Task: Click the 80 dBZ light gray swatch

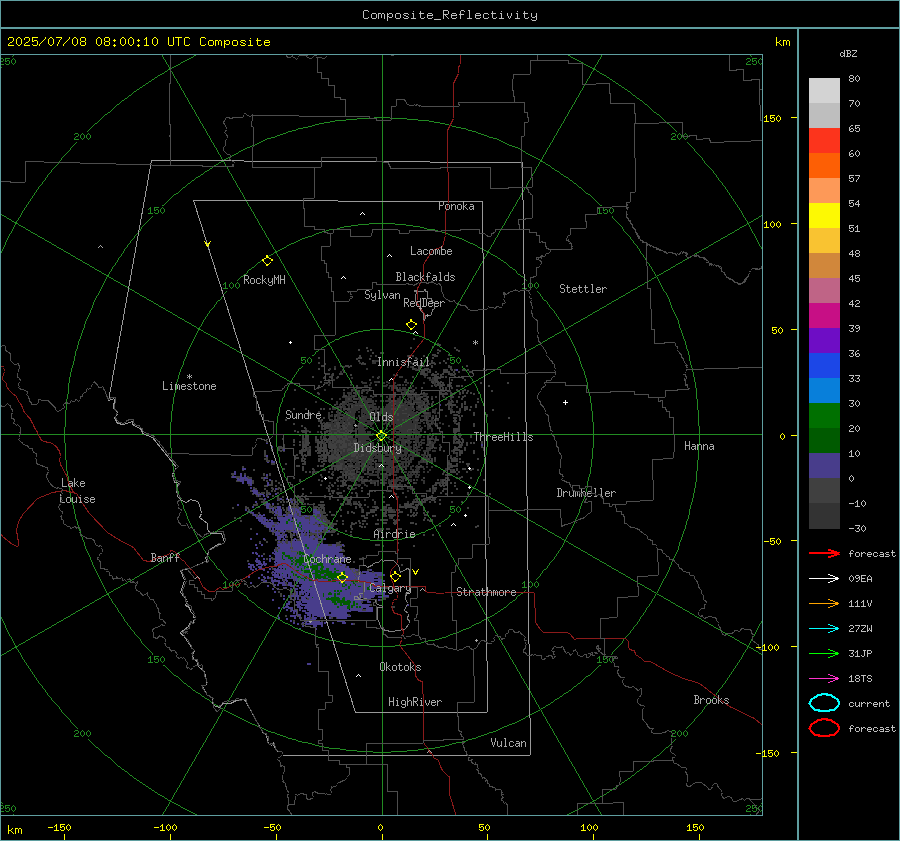Action: (824, 91)
